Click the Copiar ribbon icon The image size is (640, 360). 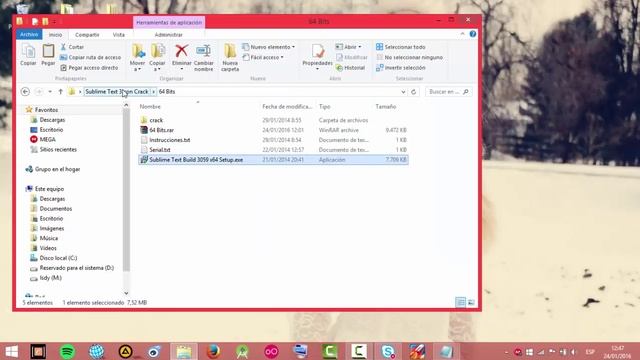(x=28, y=55)
